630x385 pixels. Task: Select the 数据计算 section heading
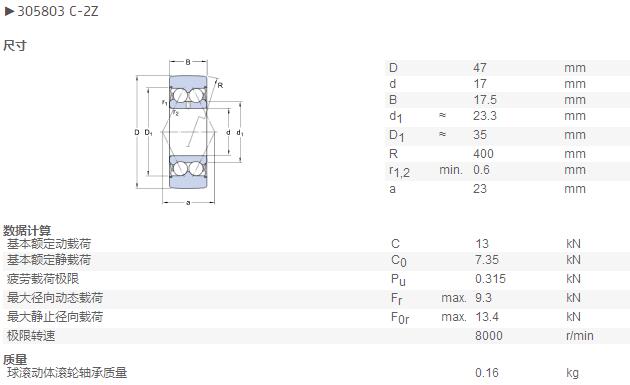[x=27, y=231]
